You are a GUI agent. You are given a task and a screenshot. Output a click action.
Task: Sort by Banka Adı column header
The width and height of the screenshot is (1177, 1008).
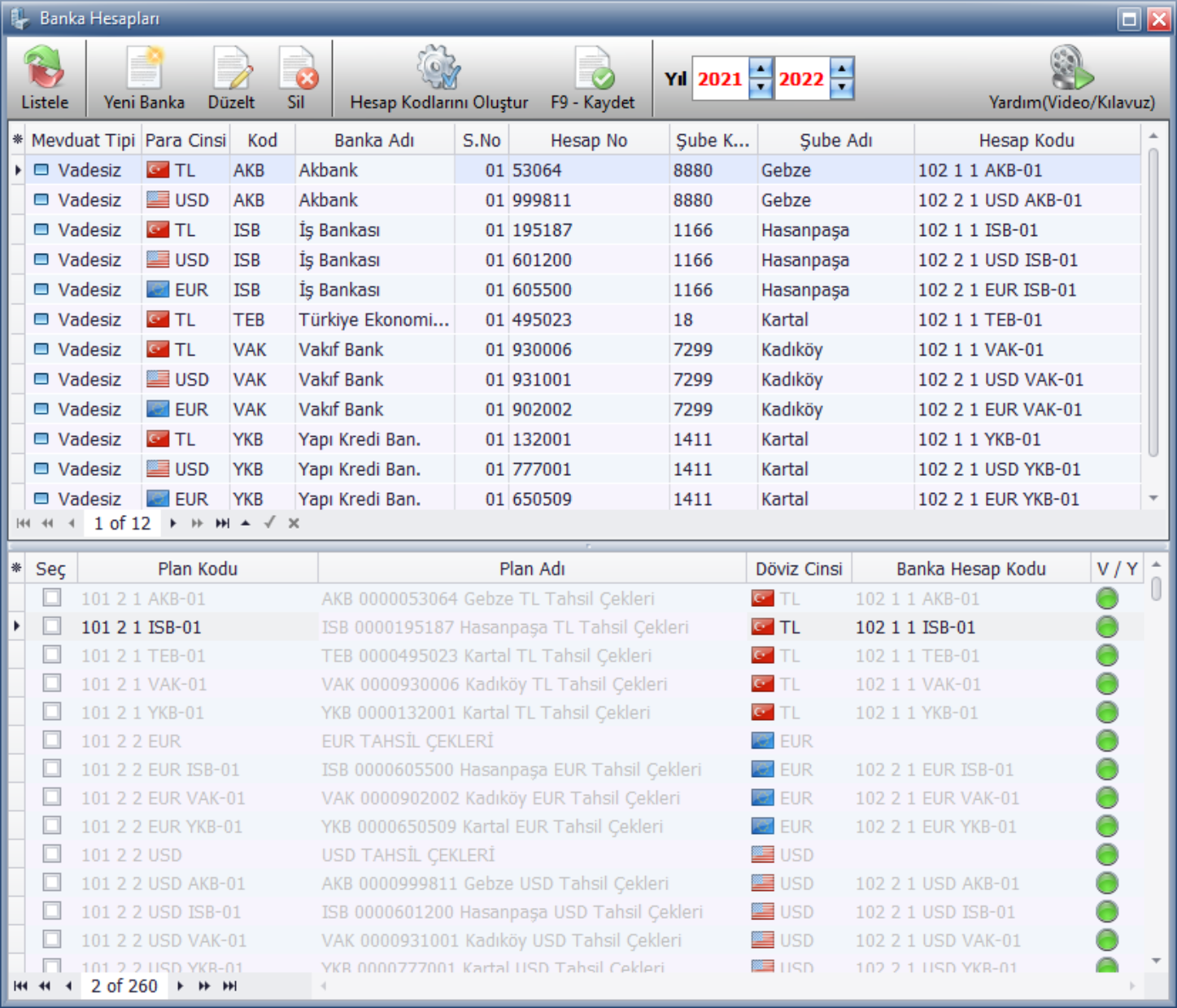click(x=374, y=140)
